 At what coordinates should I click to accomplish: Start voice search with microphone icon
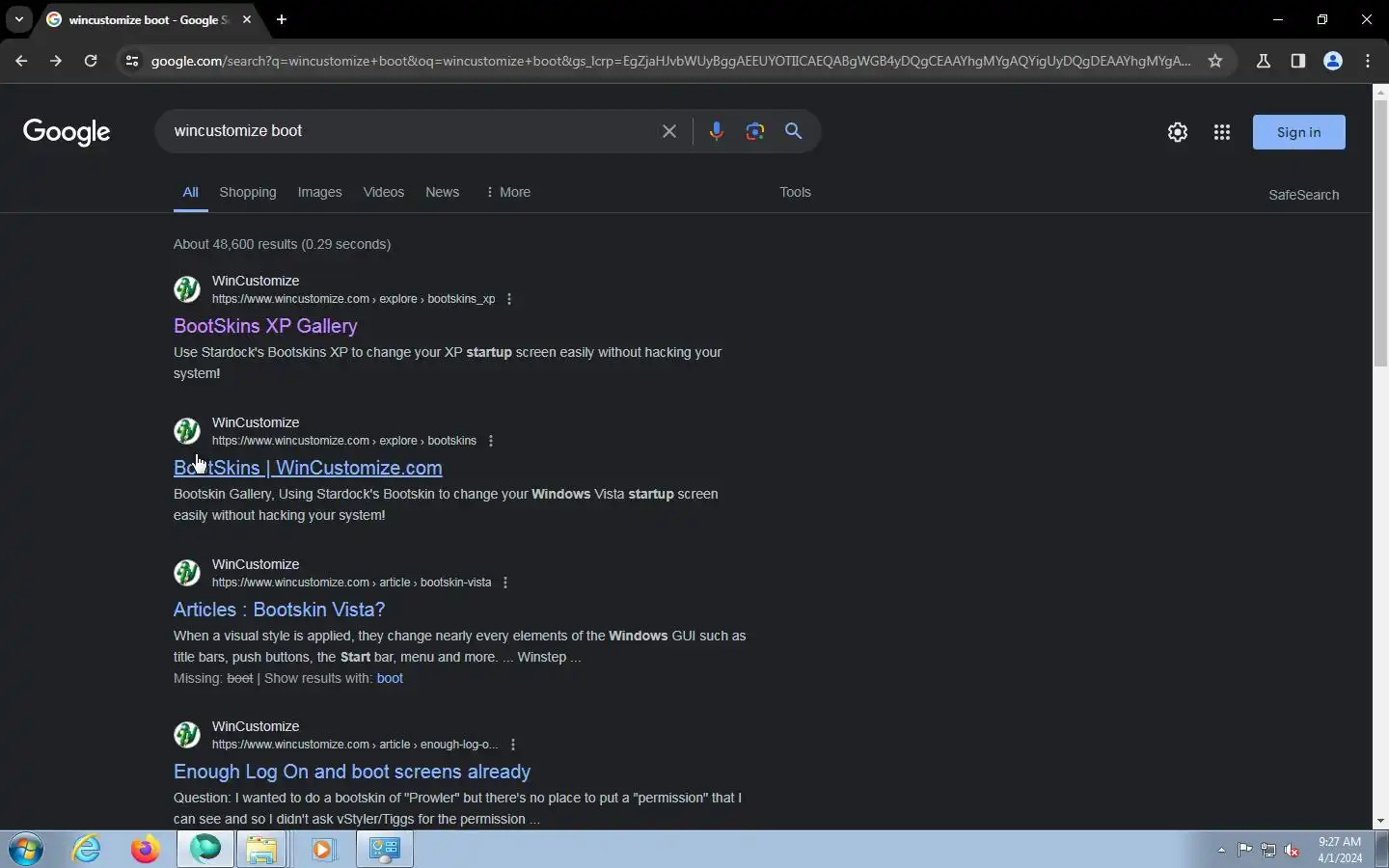pyautogui.click(x=716, y=131)
